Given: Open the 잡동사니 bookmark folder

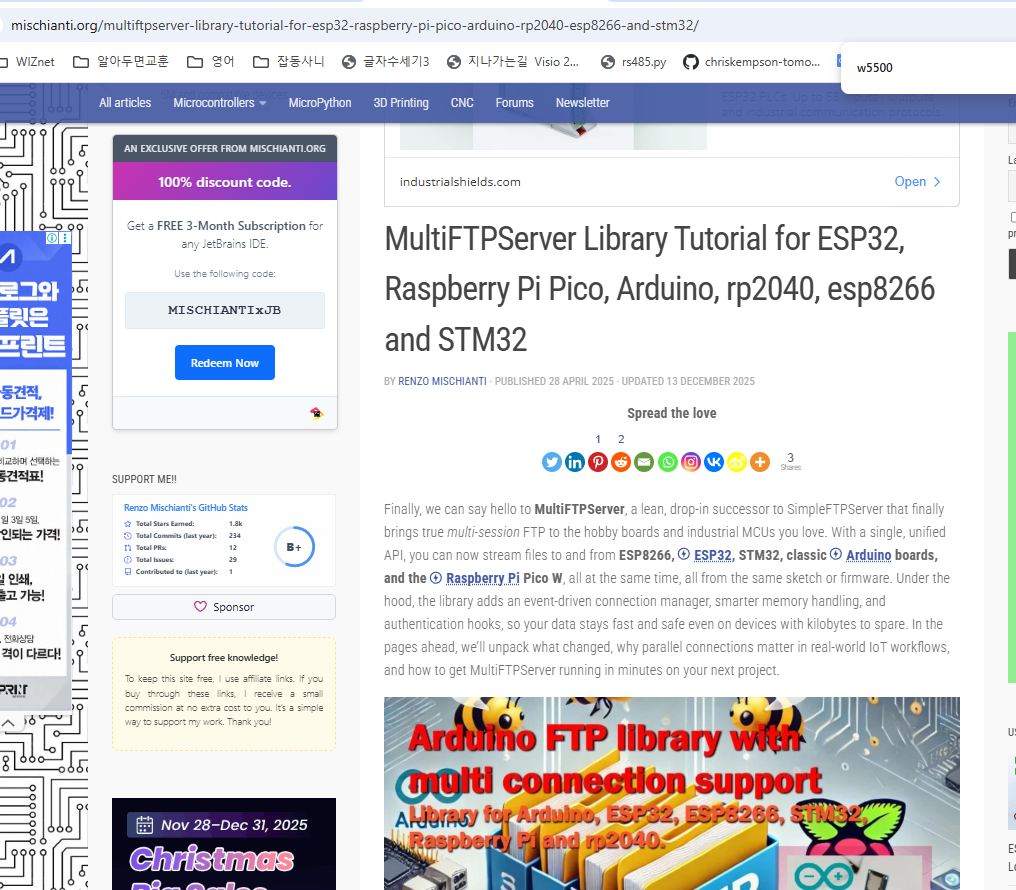Looking at the screenshot, I should (288, 62).
